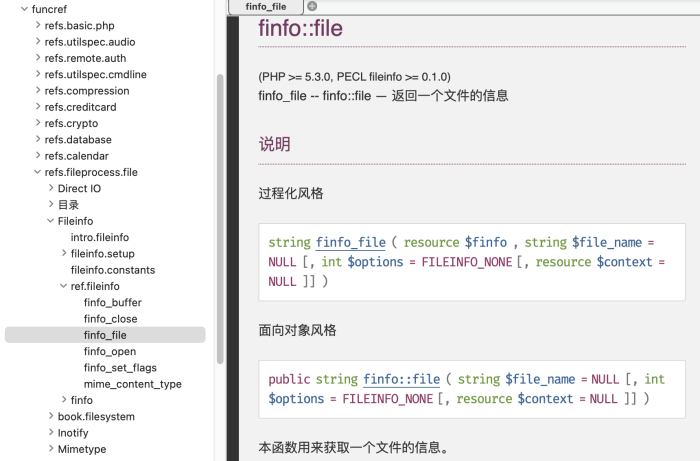Open intro.fileinfo page
700x461 pixels.
coord(100,237)
